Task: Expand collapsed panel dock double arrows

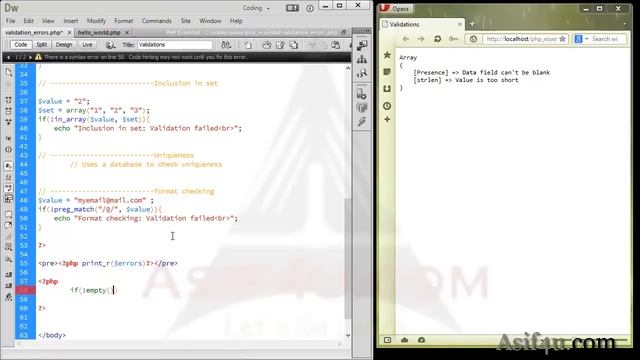Action: click(367, 31)
